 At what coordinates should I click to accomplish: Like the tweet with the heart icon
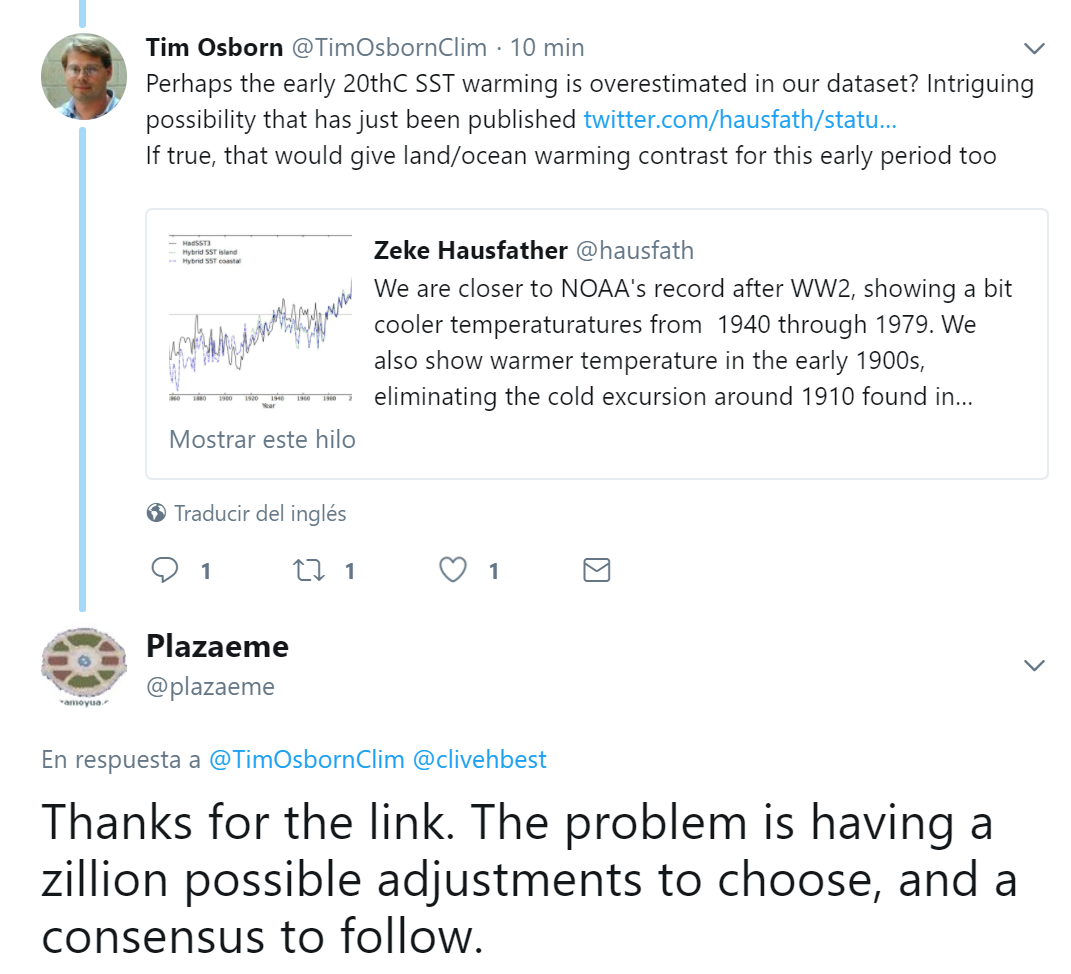453,570
